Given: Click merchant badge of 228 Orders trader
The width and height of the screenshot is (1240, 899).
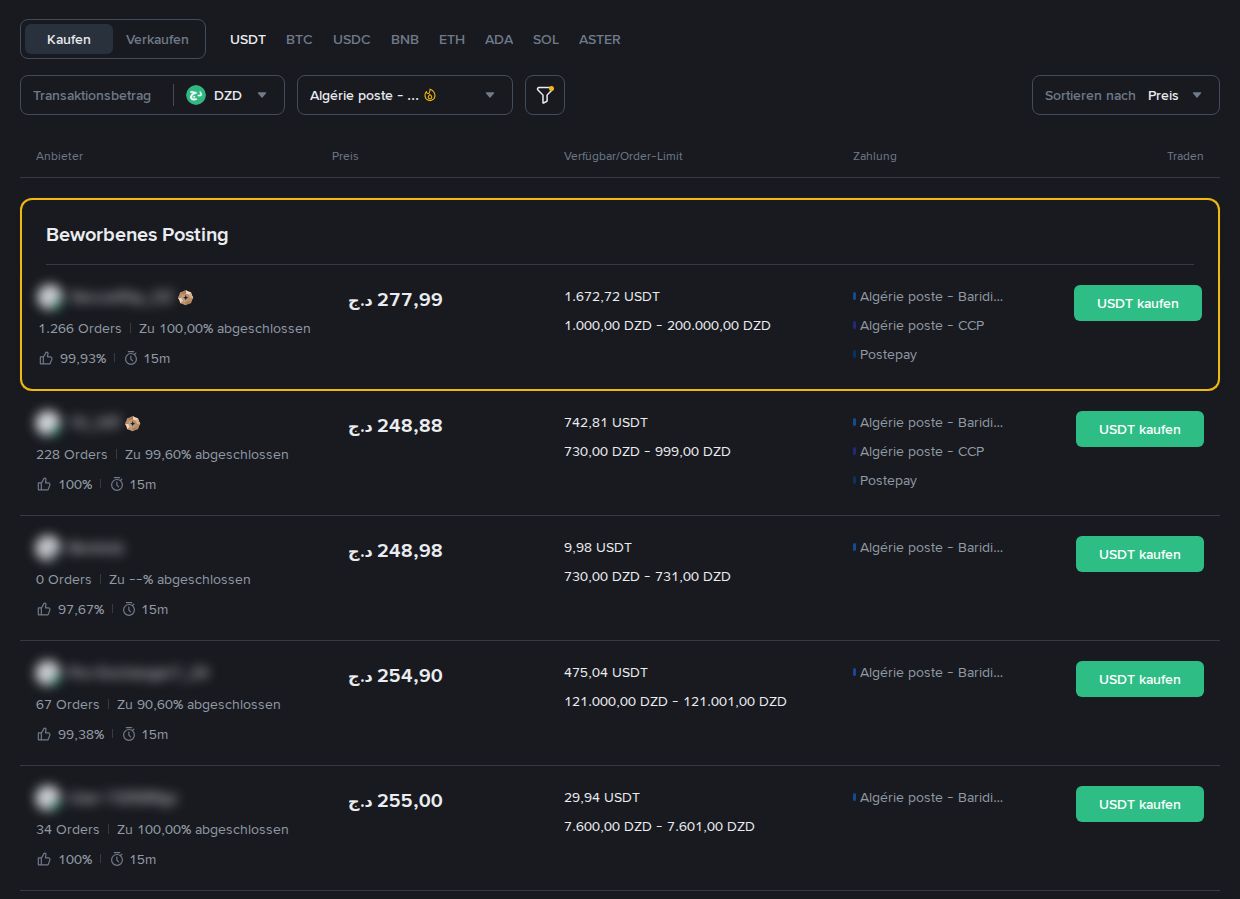Looking at the screenshot, I should pyautogui.click(x=133, y=423).
